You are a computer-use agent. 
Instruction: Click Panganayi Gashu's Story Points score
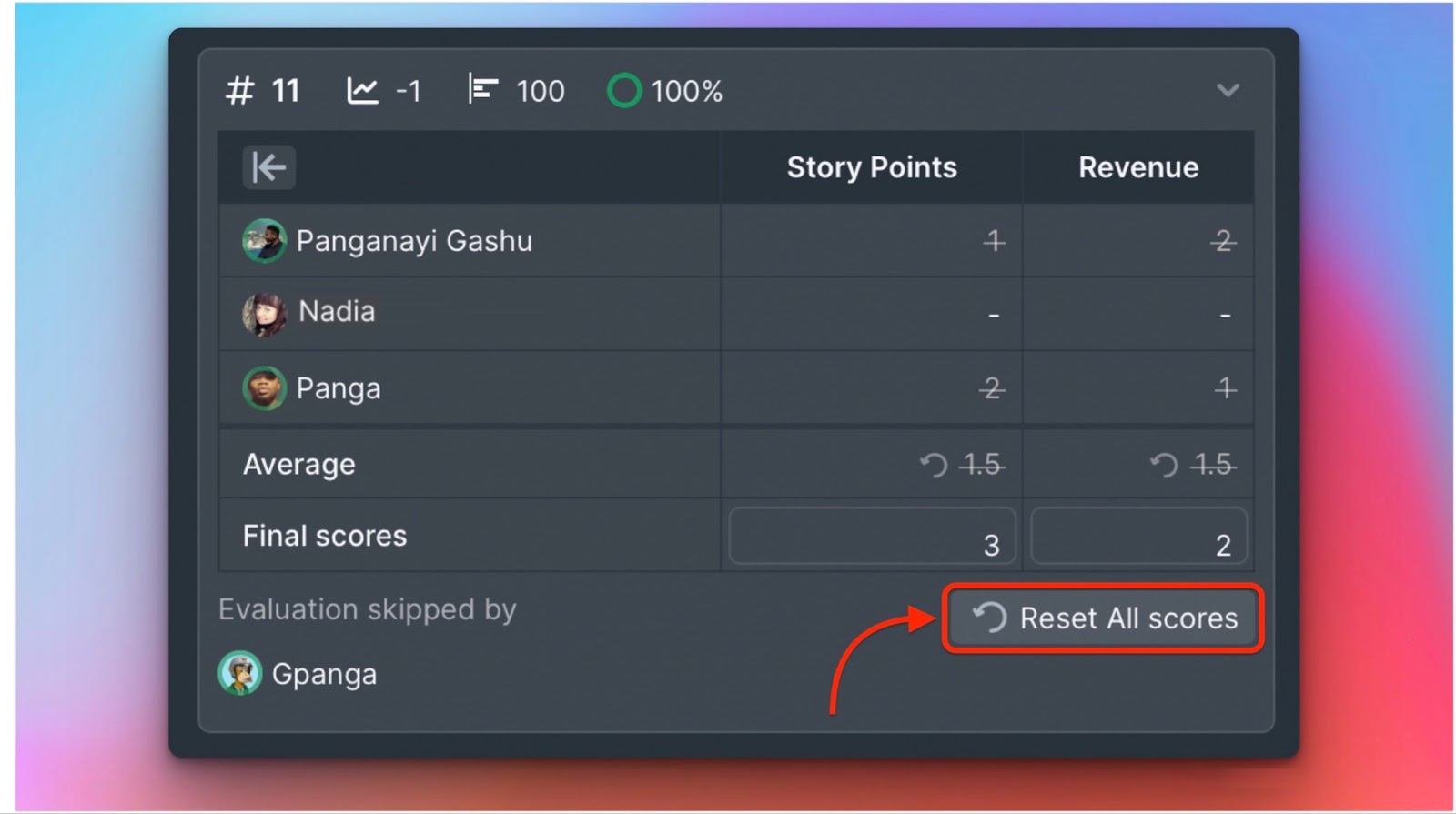(x=993, y=241)
